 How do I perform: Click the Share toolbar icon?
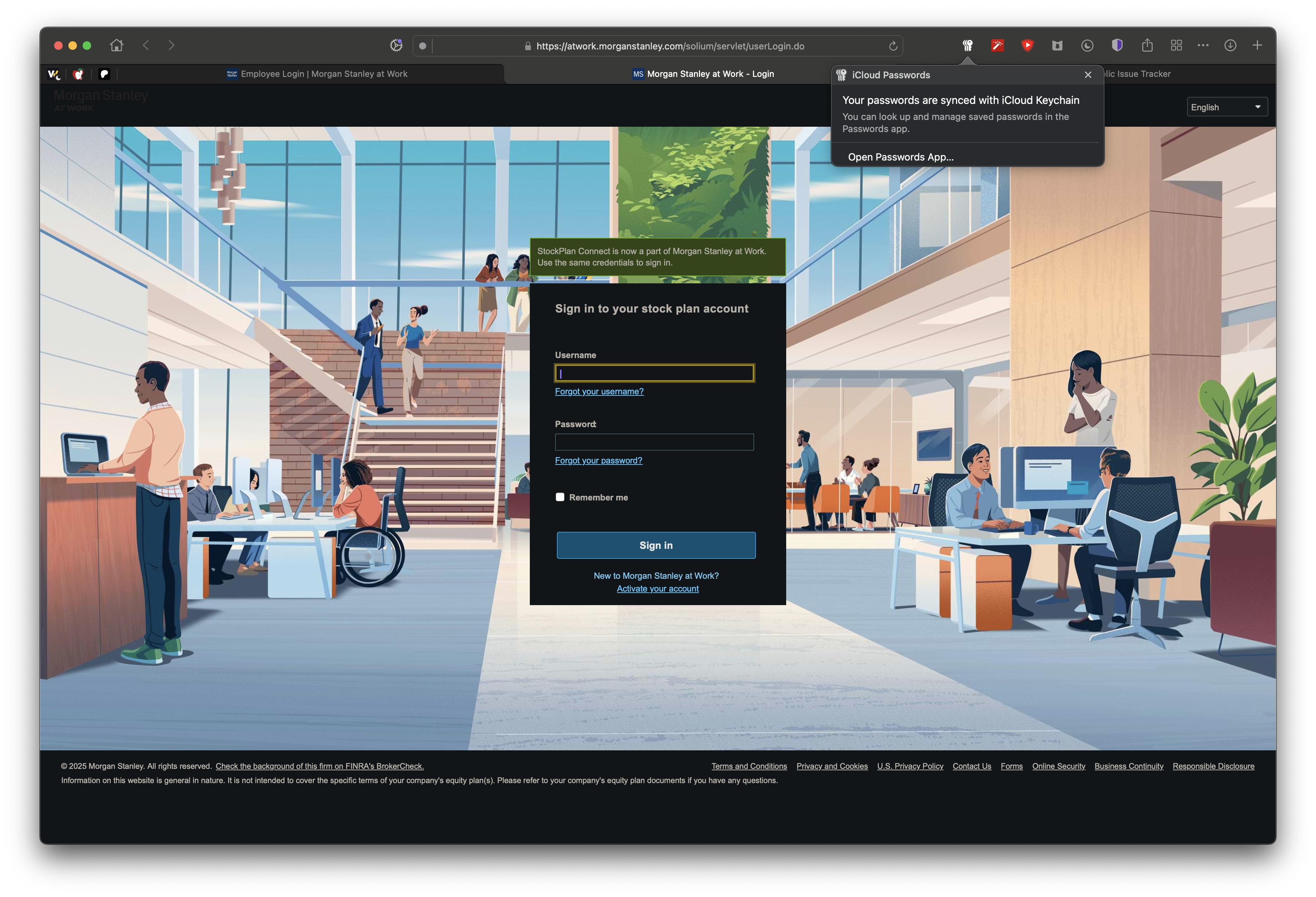tap(1147, 45)
